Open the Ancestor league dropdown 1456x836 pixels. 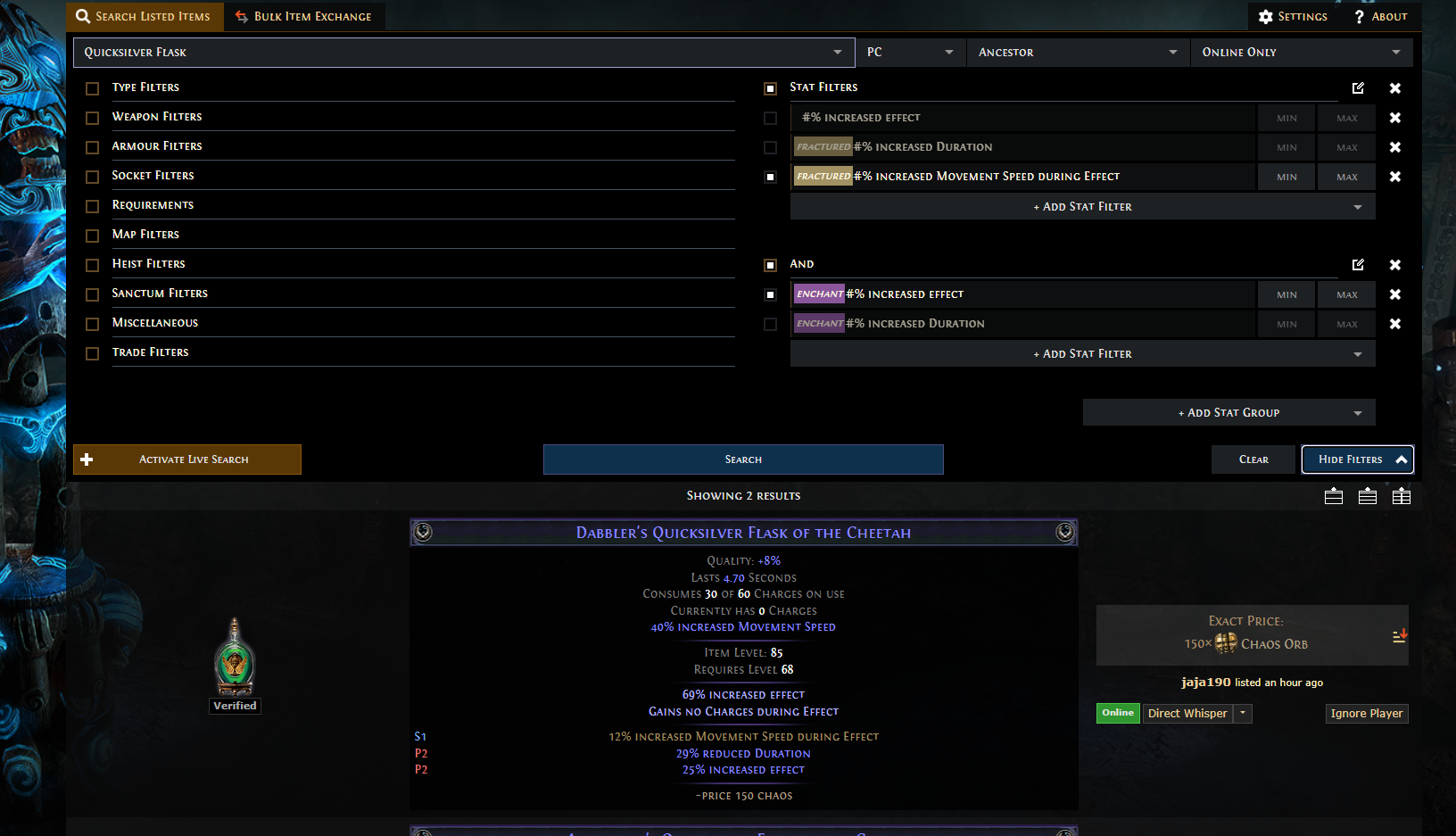pyautogui.click(x=1077, y=53)
